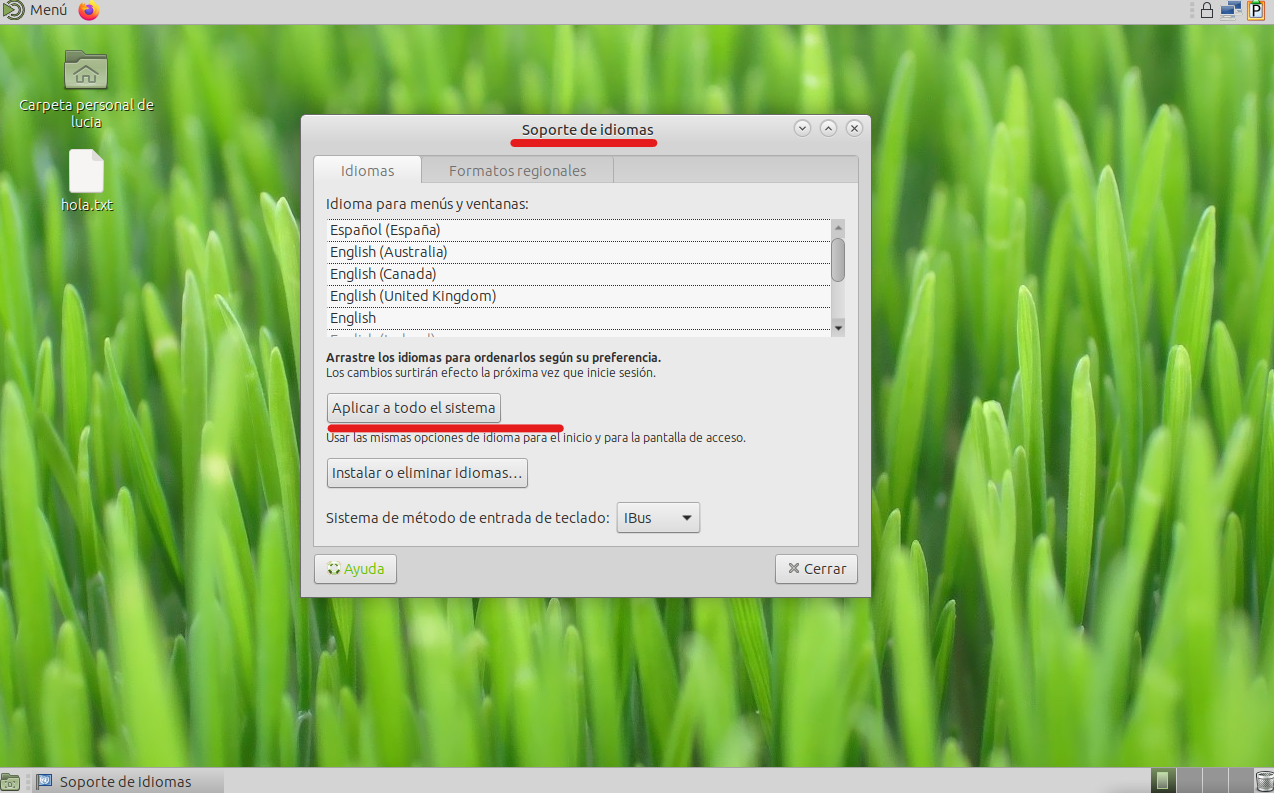Click Instalar o eliminar idiomas button
Image resolution: width=1274 pixels, height=793 pixels.
coord(427,473)
